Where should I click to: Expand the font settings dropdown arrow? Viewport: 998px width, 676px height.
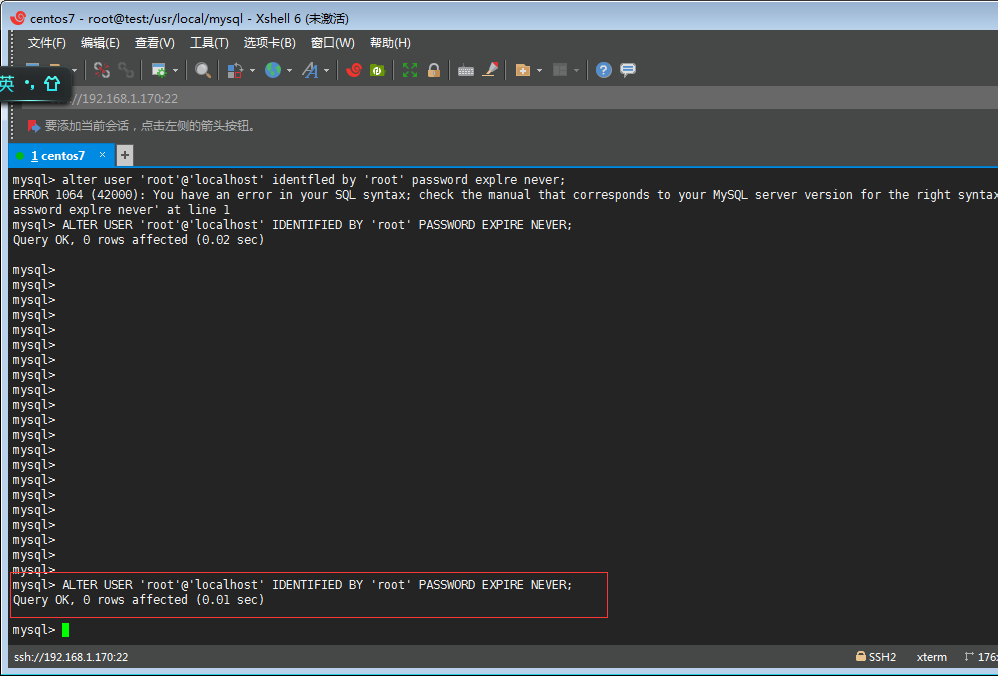tap(326, 70)
